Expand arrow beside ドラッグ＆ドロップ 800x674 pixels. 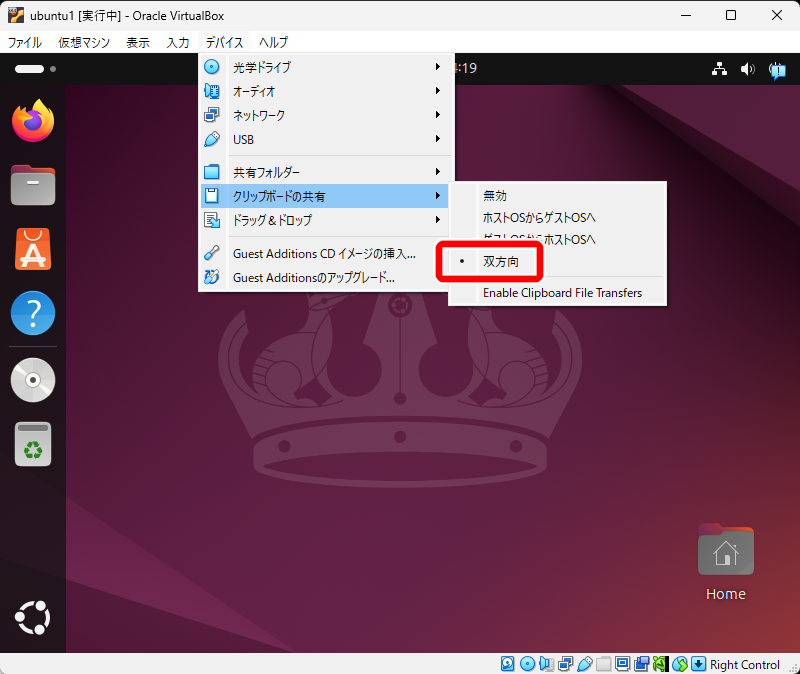click(x=438, y=219)
